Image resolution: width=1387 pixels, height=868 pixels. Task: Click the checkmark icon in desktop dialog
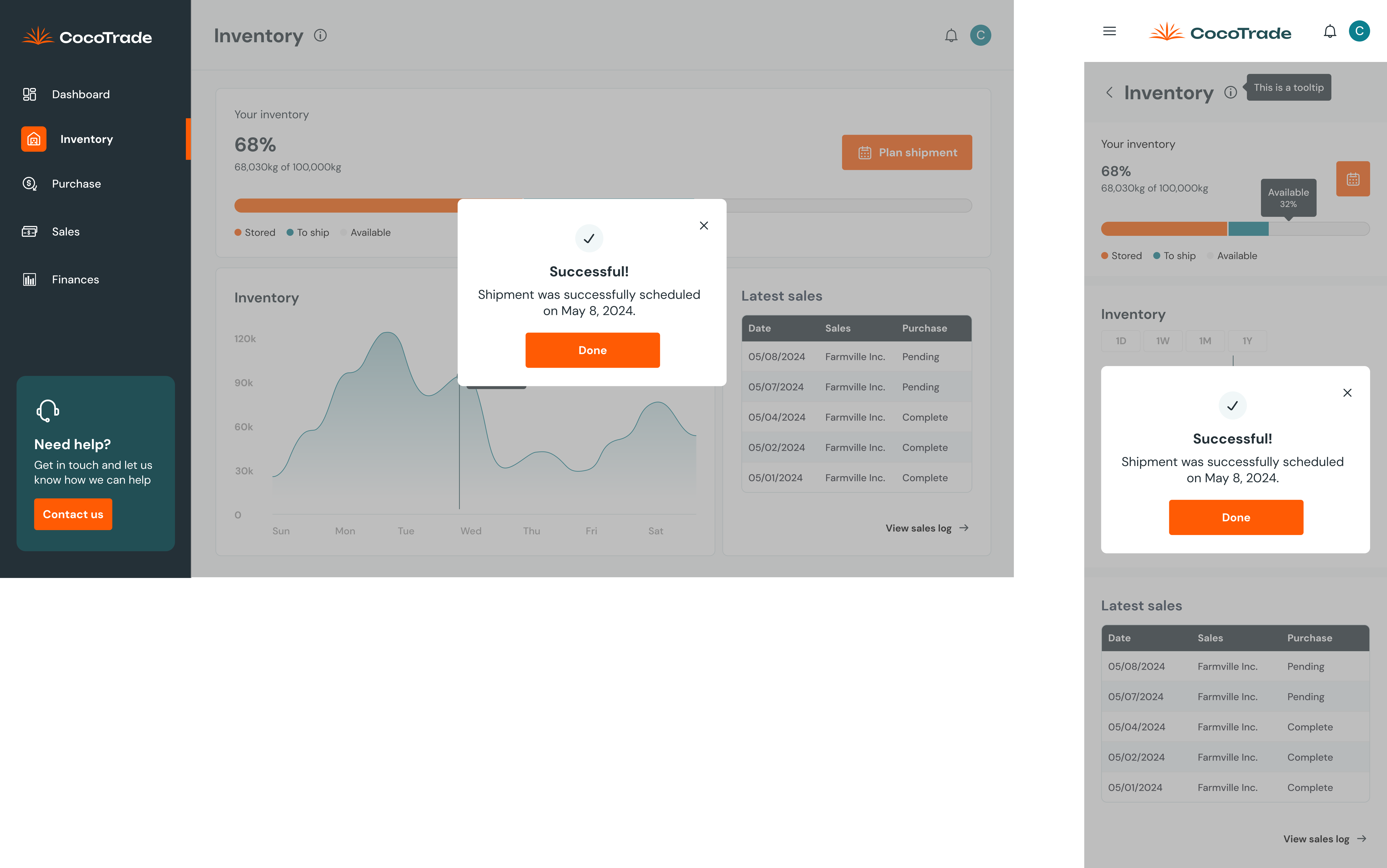589,238
